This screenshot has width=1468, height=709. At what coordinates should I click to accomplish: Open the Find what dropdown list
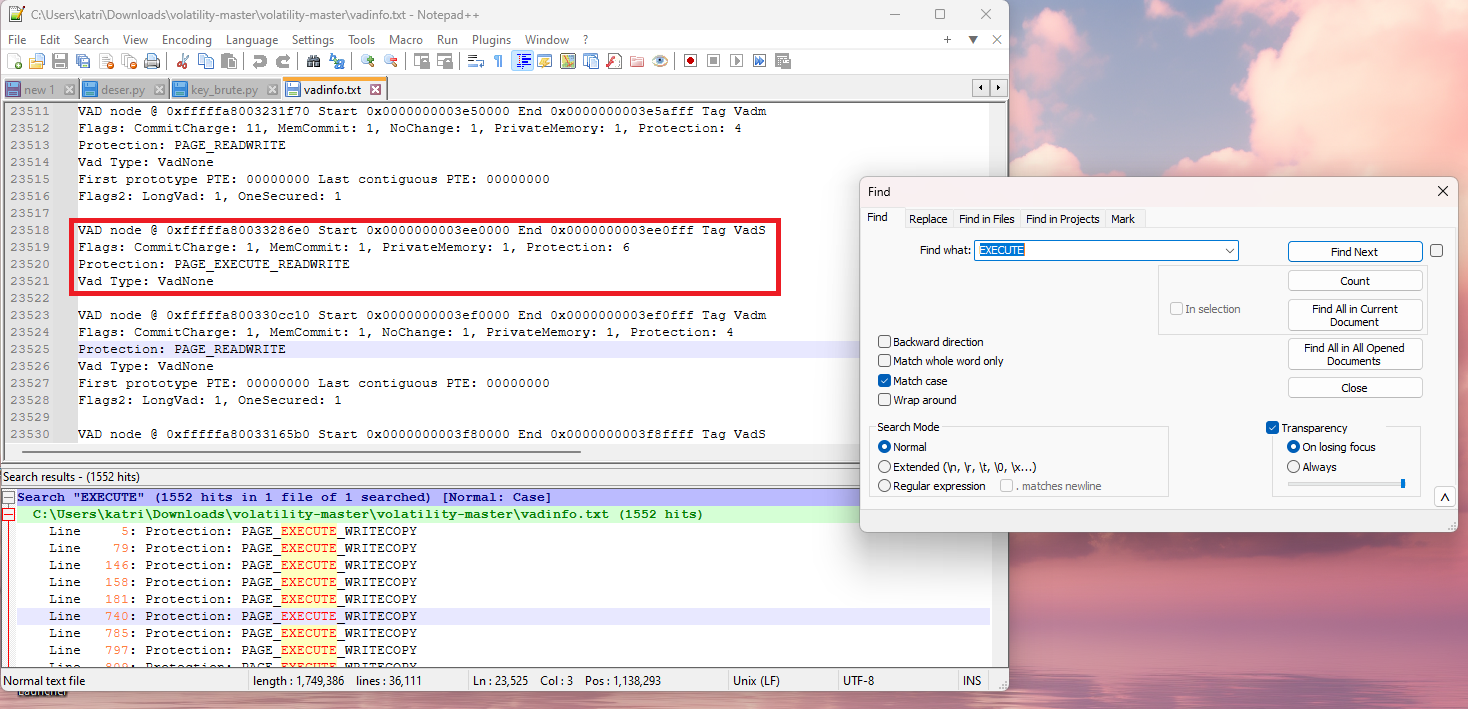[1231, 251]
